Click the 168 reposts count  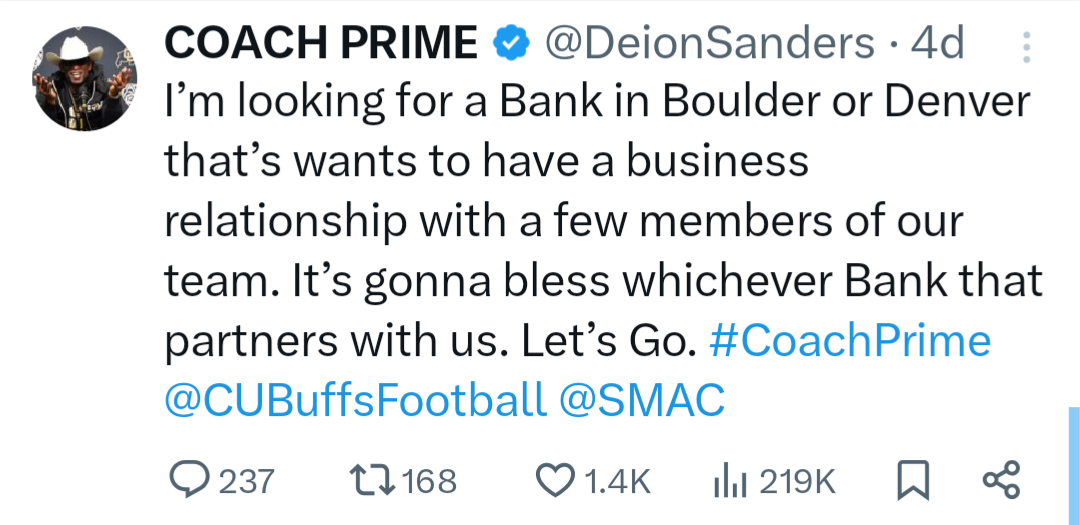tap(429, 482)
